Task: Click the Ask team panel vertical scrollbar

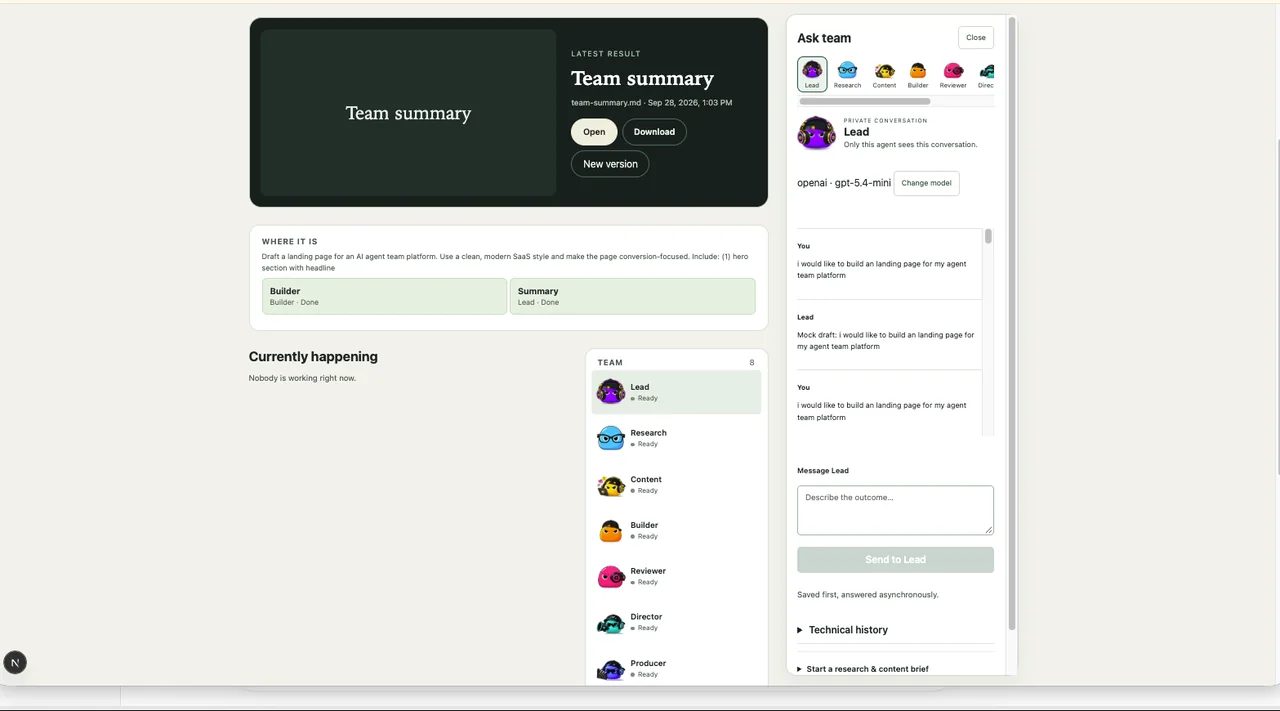Action: [x=1012, y=323]
